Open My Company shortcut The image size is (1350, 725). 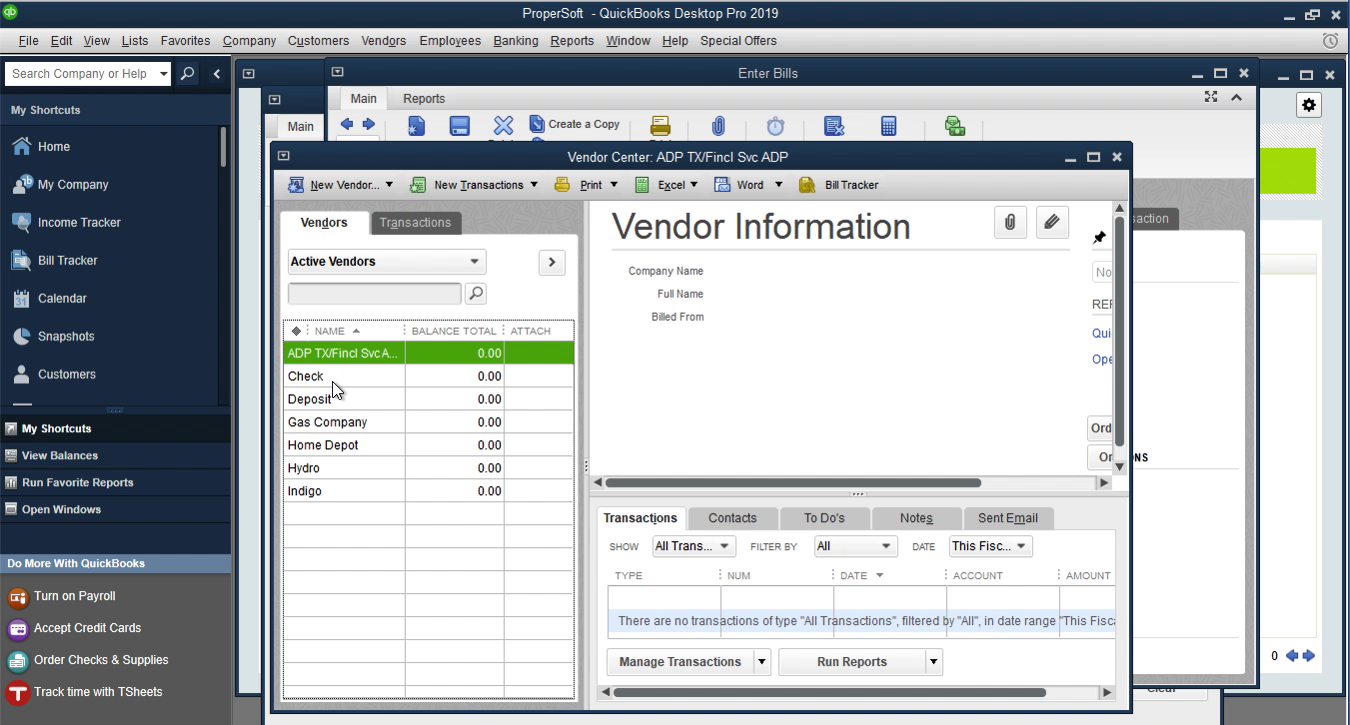pos(59,184)
